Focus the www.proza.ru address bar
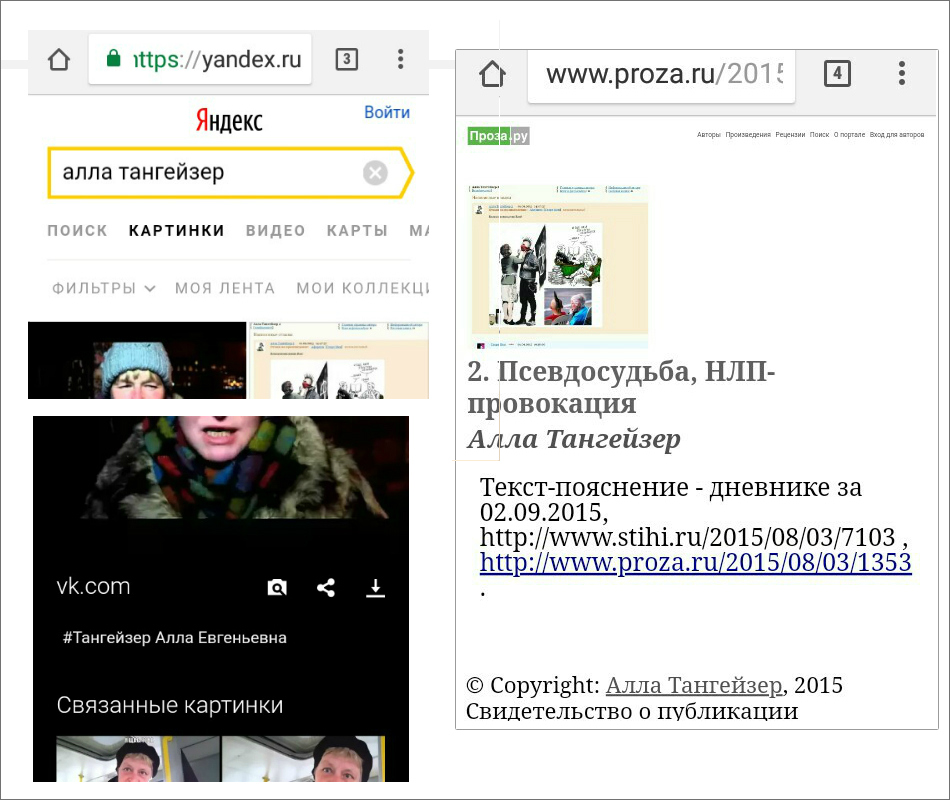950x800 pixels. (661, 75)
